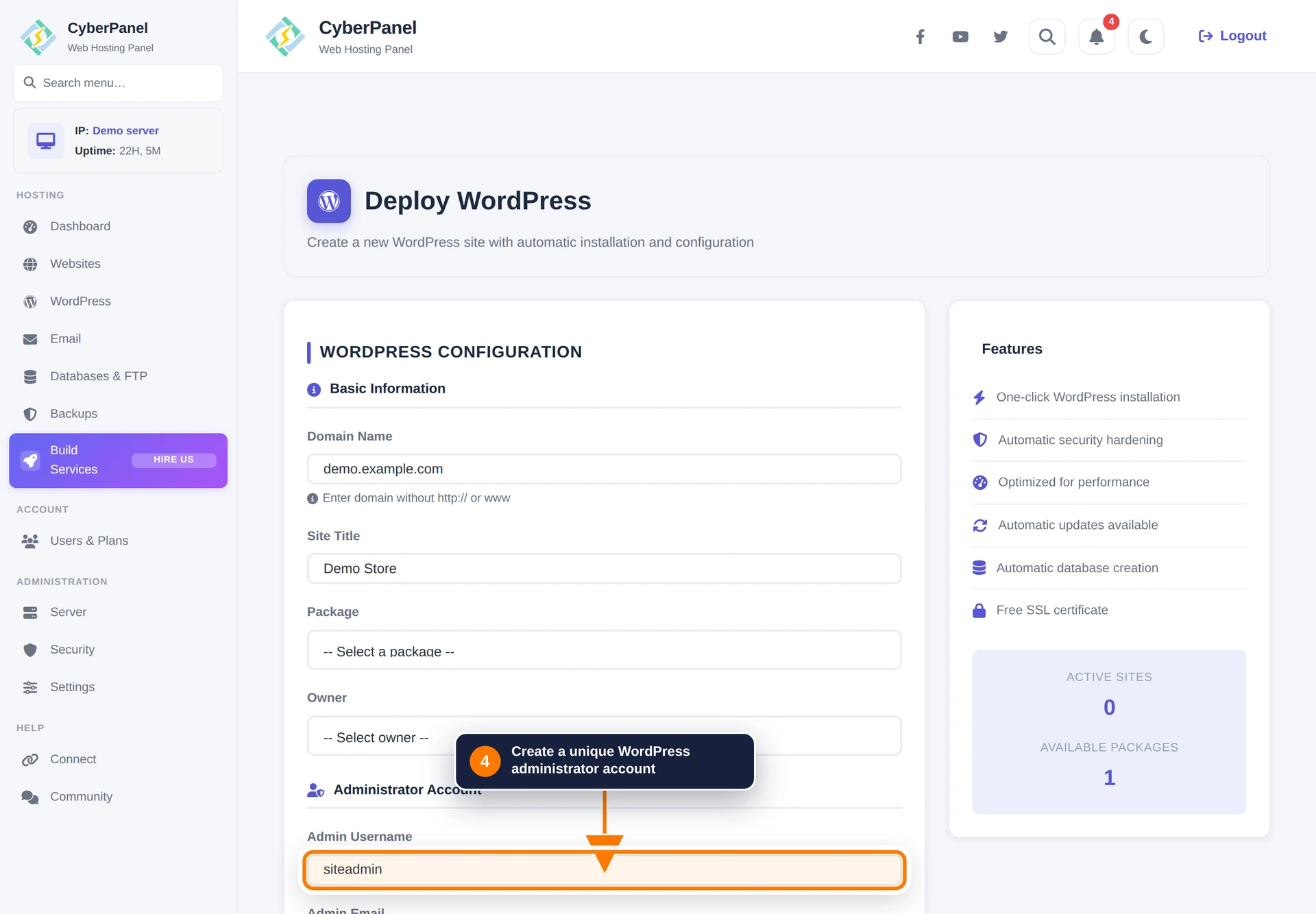Open Community in Help section

click(118, 797)
